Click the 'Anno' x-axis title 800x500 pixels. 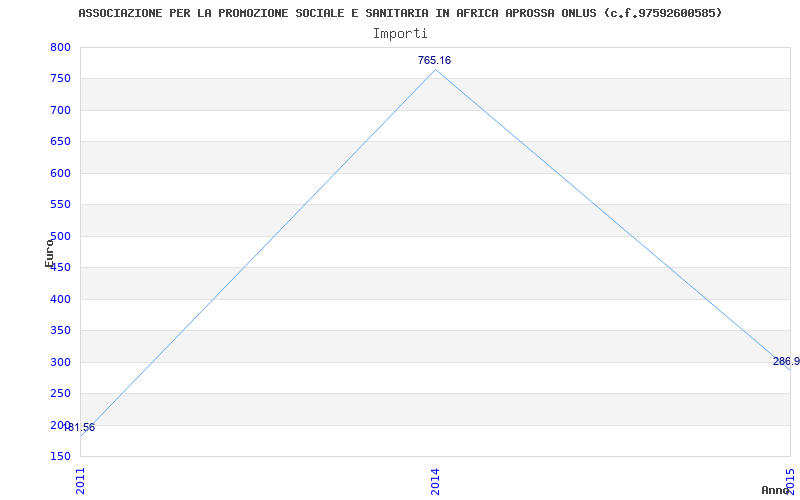click(775, 490)
